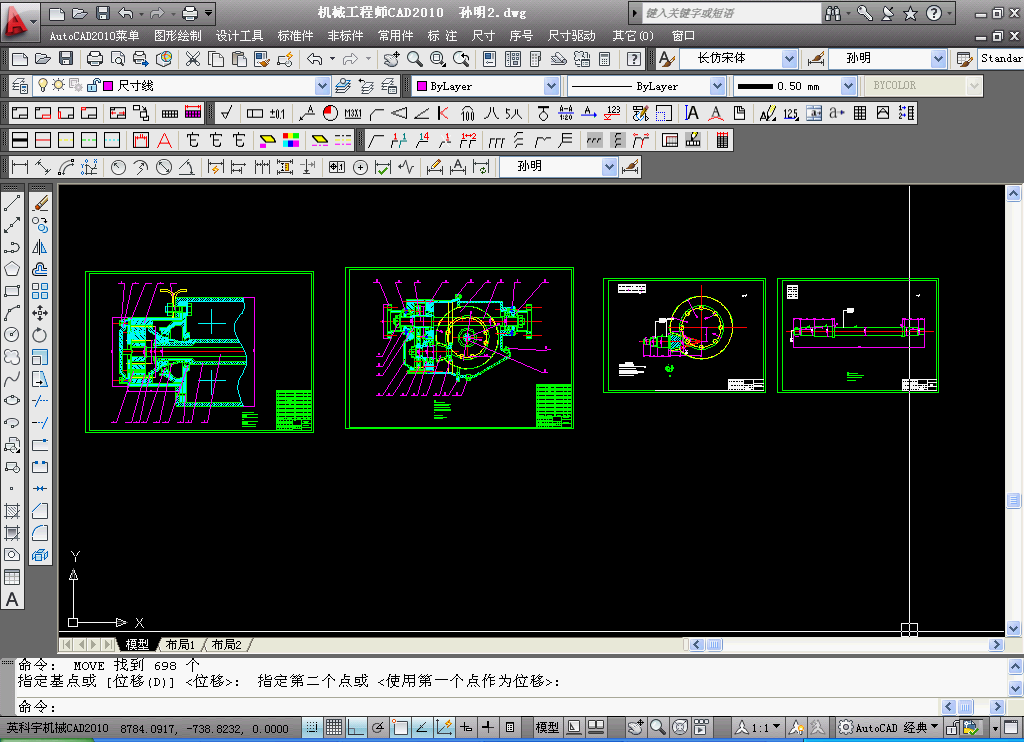Select the Mirror tool

point(40,247)
